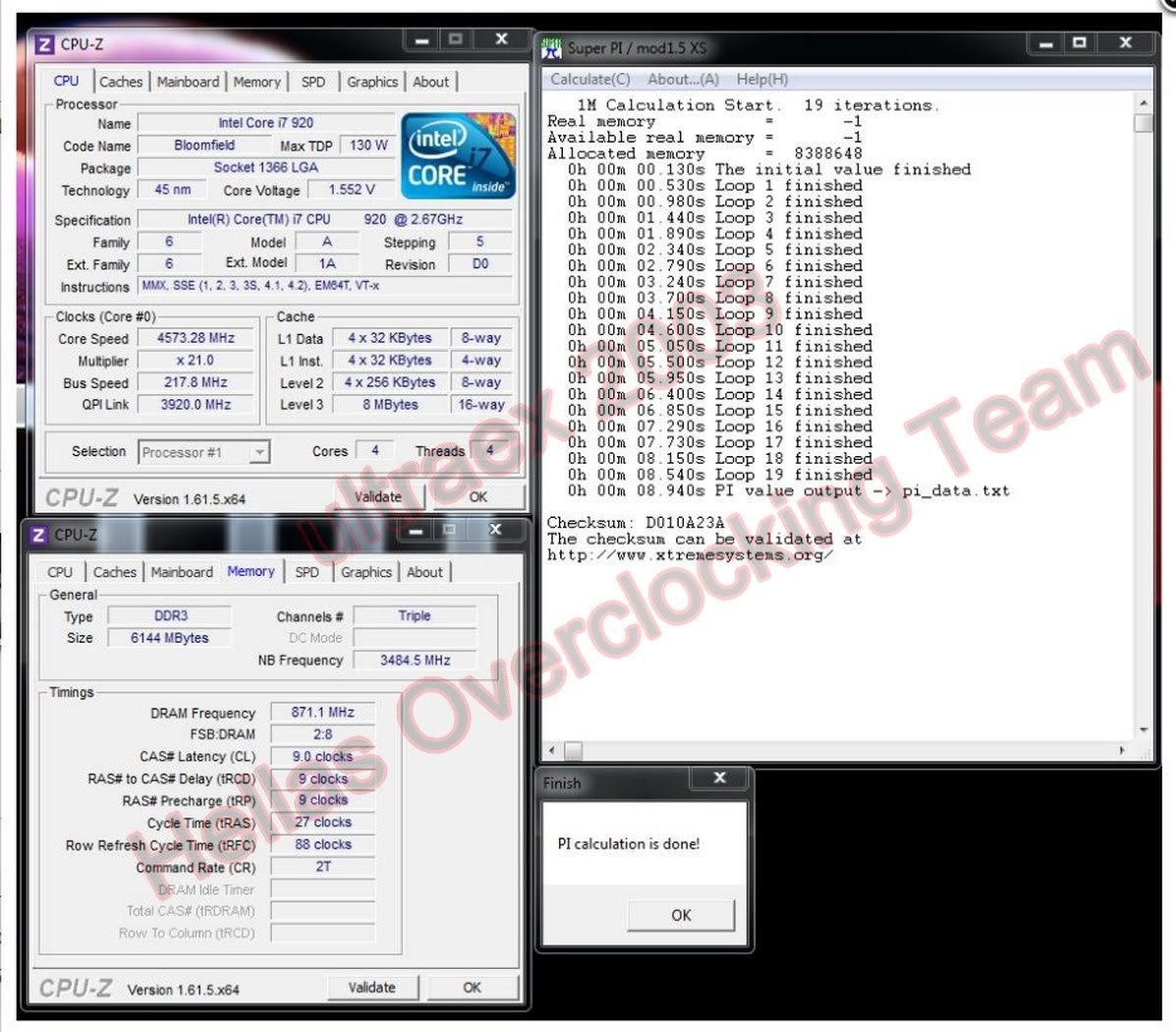Click the 'Checksum: D010A23A' line in Super PI

636,522
